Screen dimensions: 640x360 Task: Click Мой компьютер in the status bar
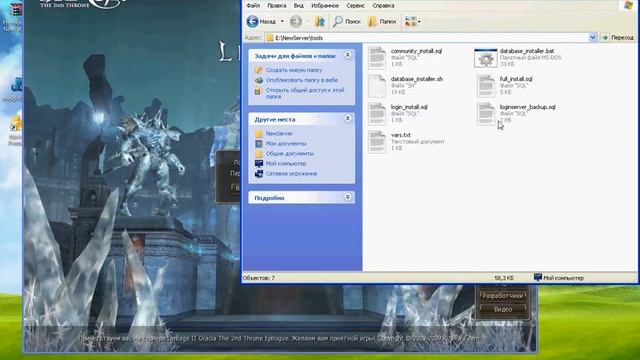coord(559,278)
